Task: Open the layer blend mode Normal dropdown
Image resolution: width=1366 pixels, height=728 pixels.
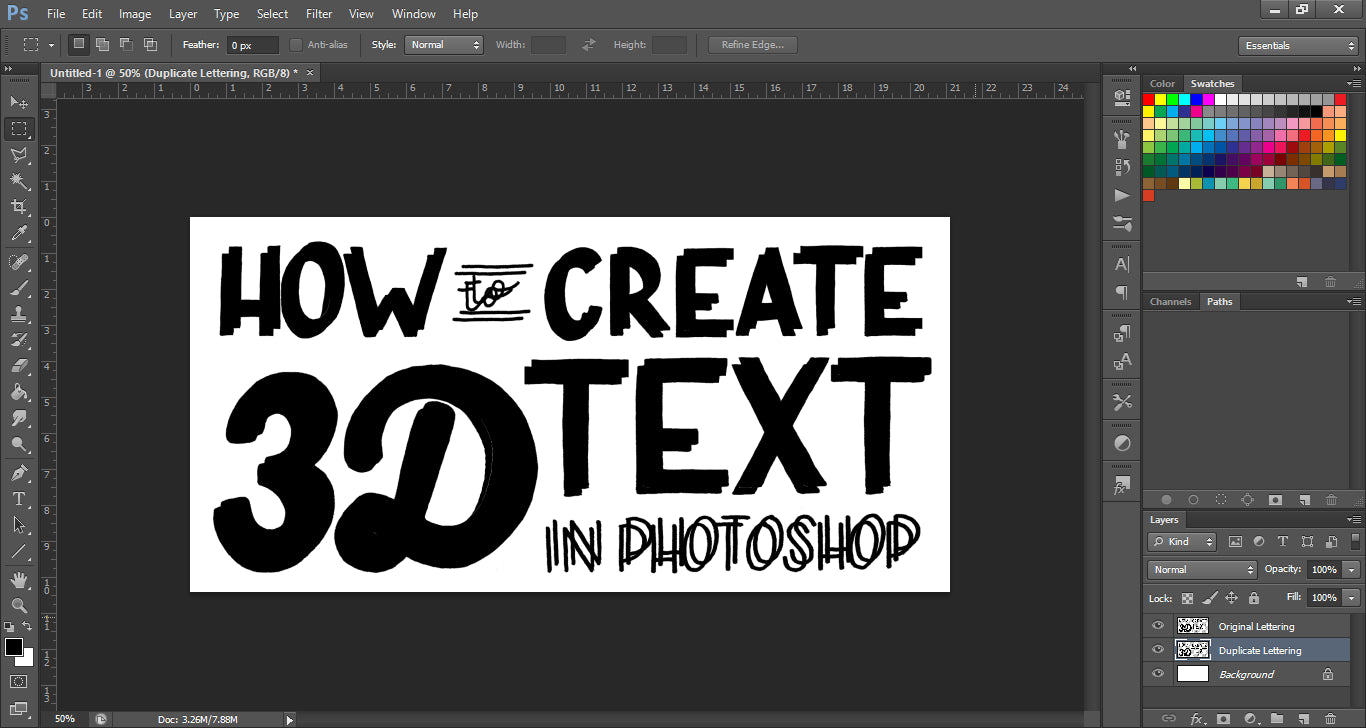Action: click(x=1202, y=569)
